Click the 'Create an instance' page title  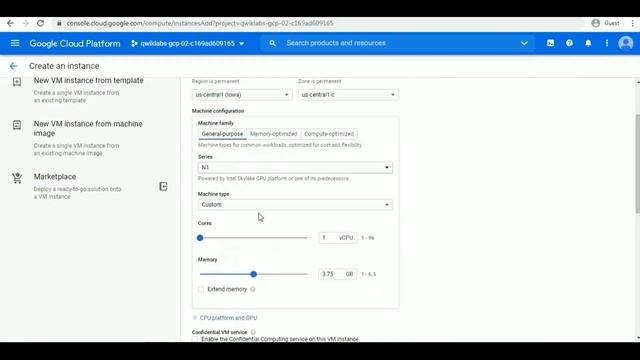tap(64, 66)
